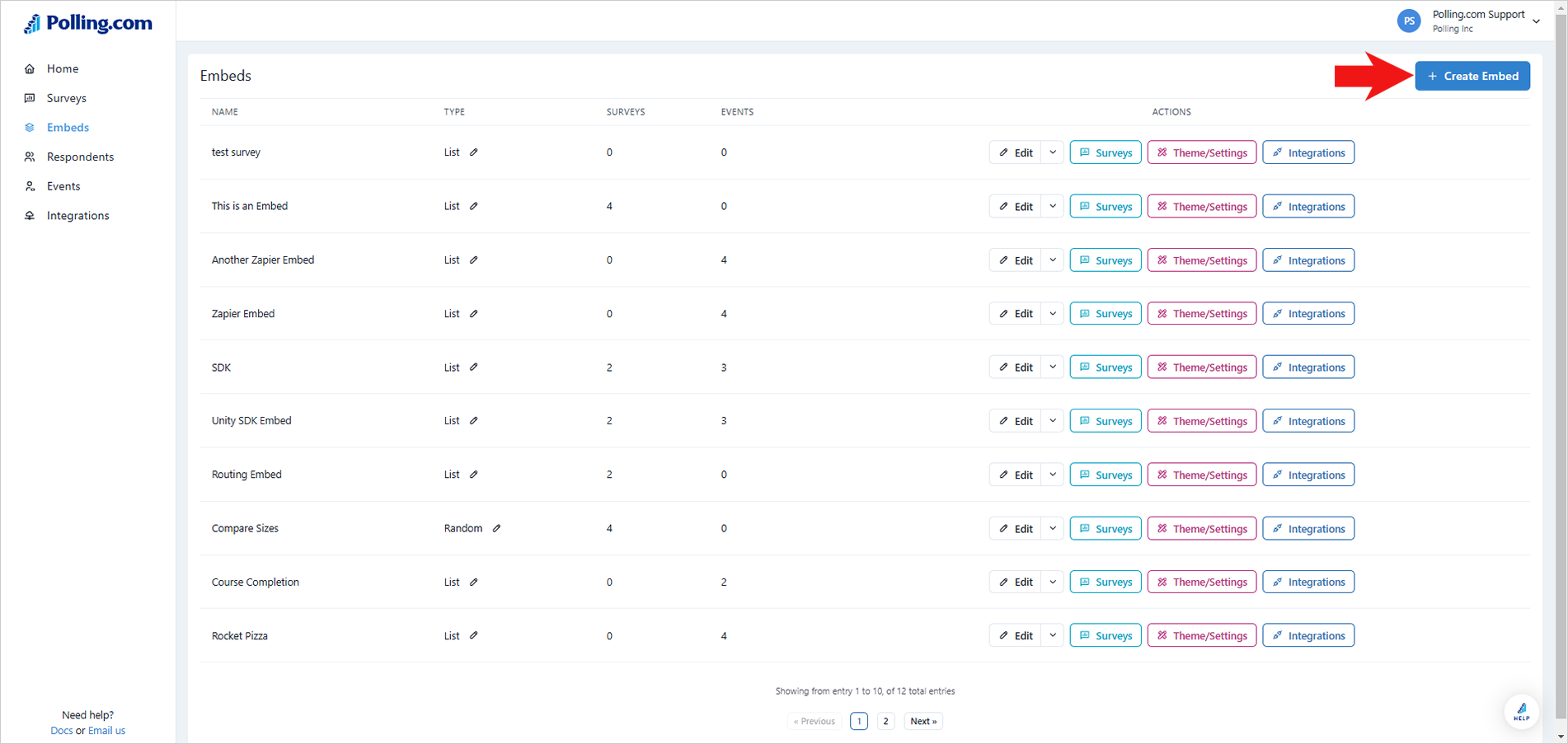The image size is (1568, 744).
Task: Open Surveys for This is an Embed
Action: pyautogui.click(x=1106, y=206)
